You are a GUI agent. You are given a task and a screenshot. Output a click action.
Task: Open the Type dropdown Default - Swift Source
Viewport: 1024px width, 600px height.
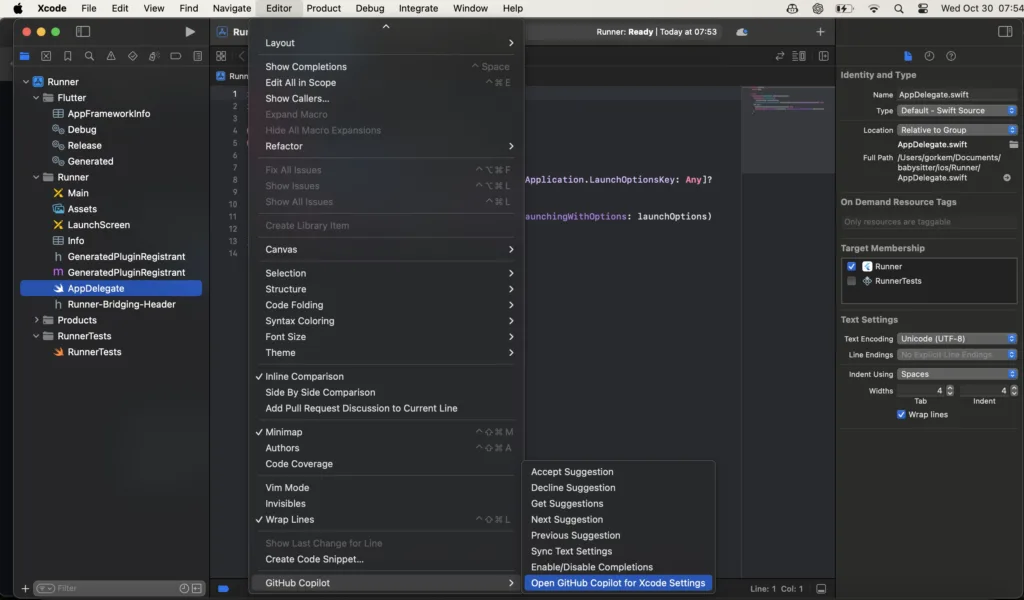pos(957,110)
